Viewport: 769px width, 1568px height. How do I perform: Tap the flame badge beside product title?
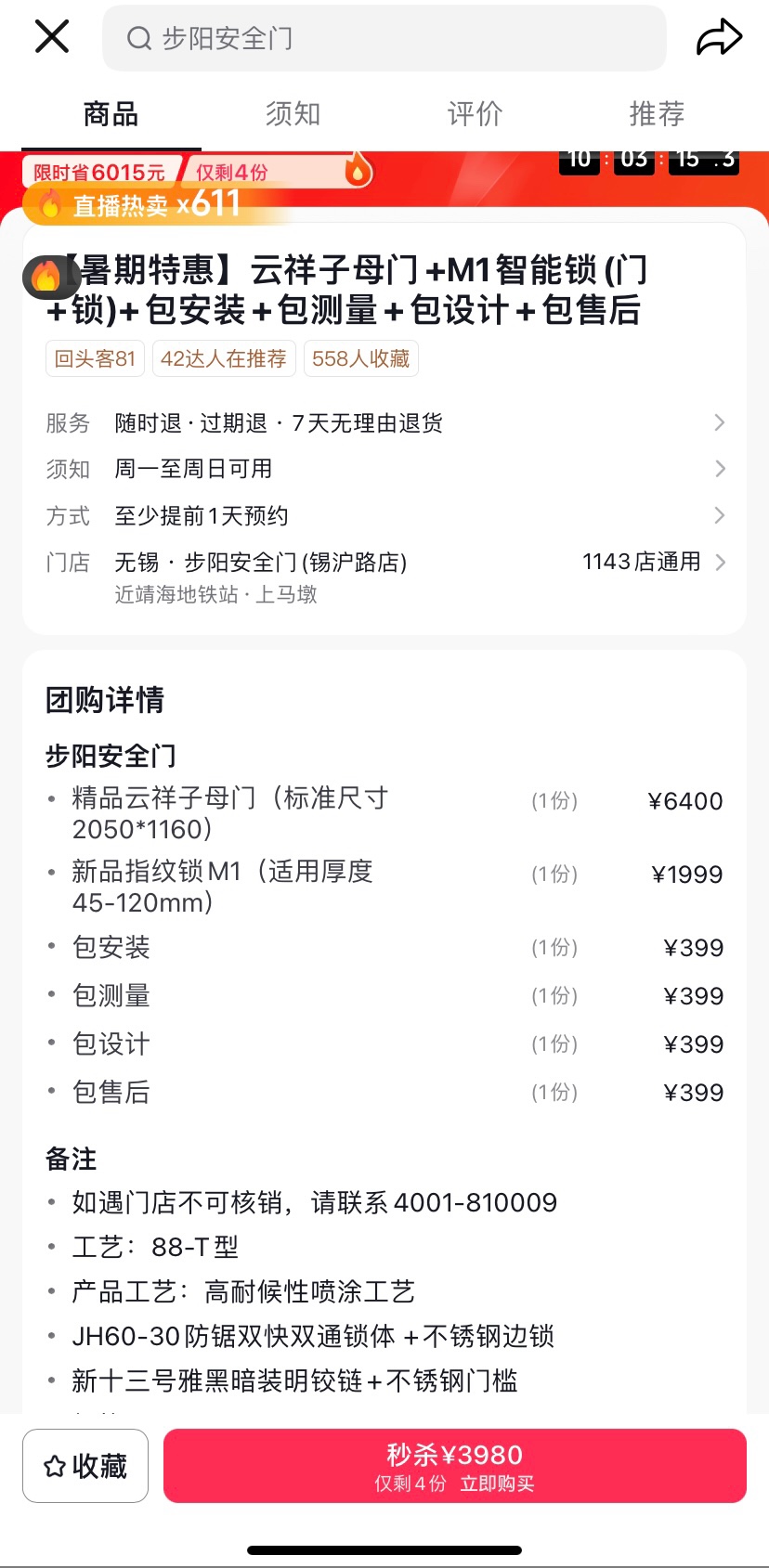pyautogui.click(x=46, y=276)
